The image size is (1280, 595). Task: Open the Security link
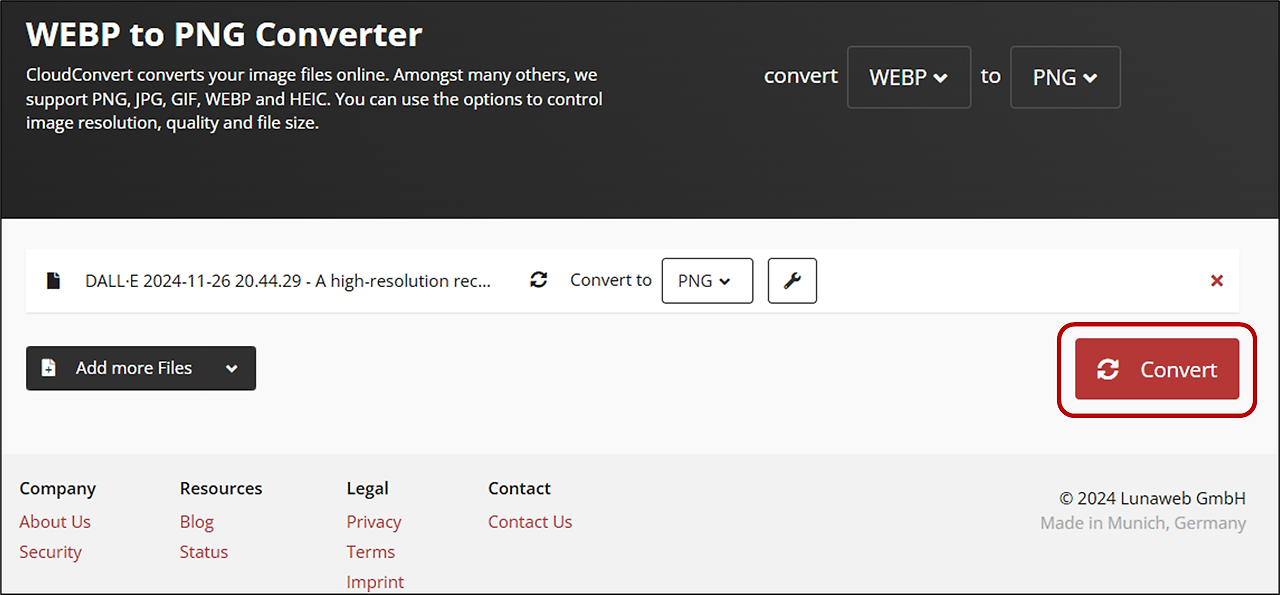(x=50, y=552)
